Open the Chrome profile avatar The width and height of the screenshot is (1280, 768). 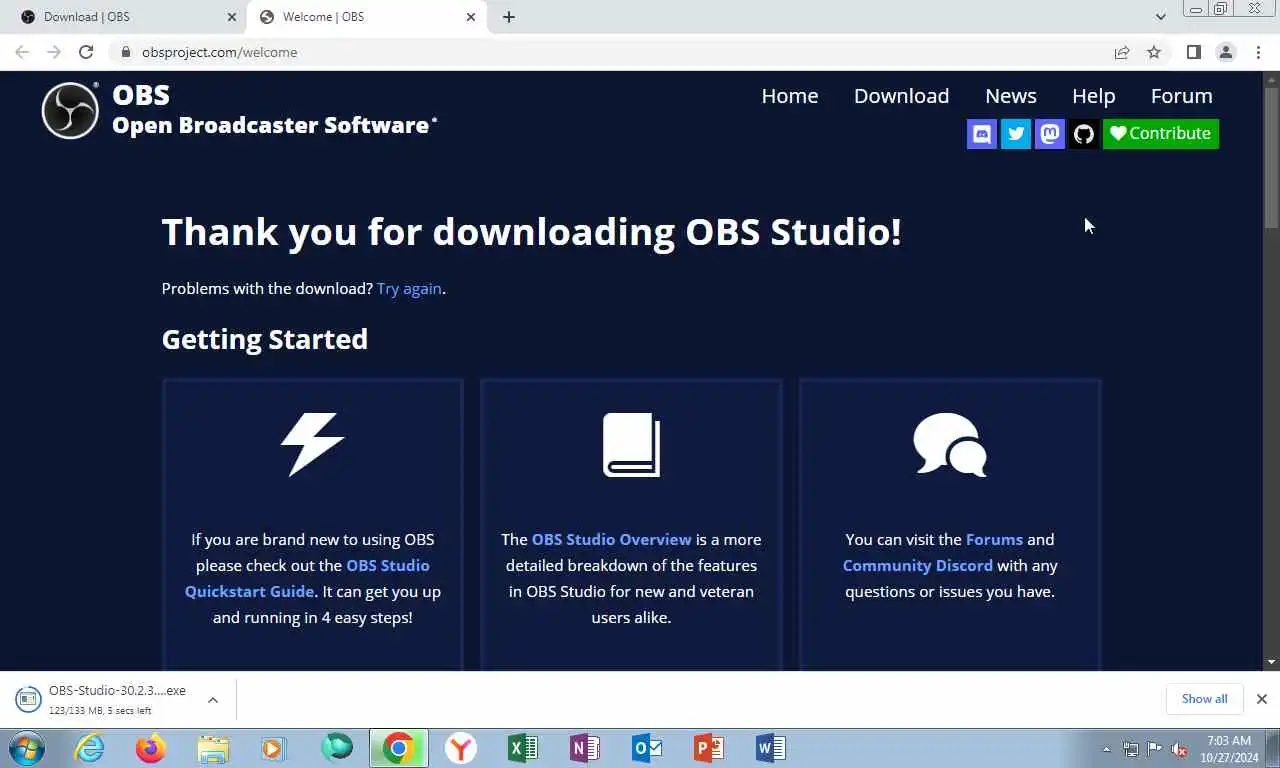[x=1226, y=52]
